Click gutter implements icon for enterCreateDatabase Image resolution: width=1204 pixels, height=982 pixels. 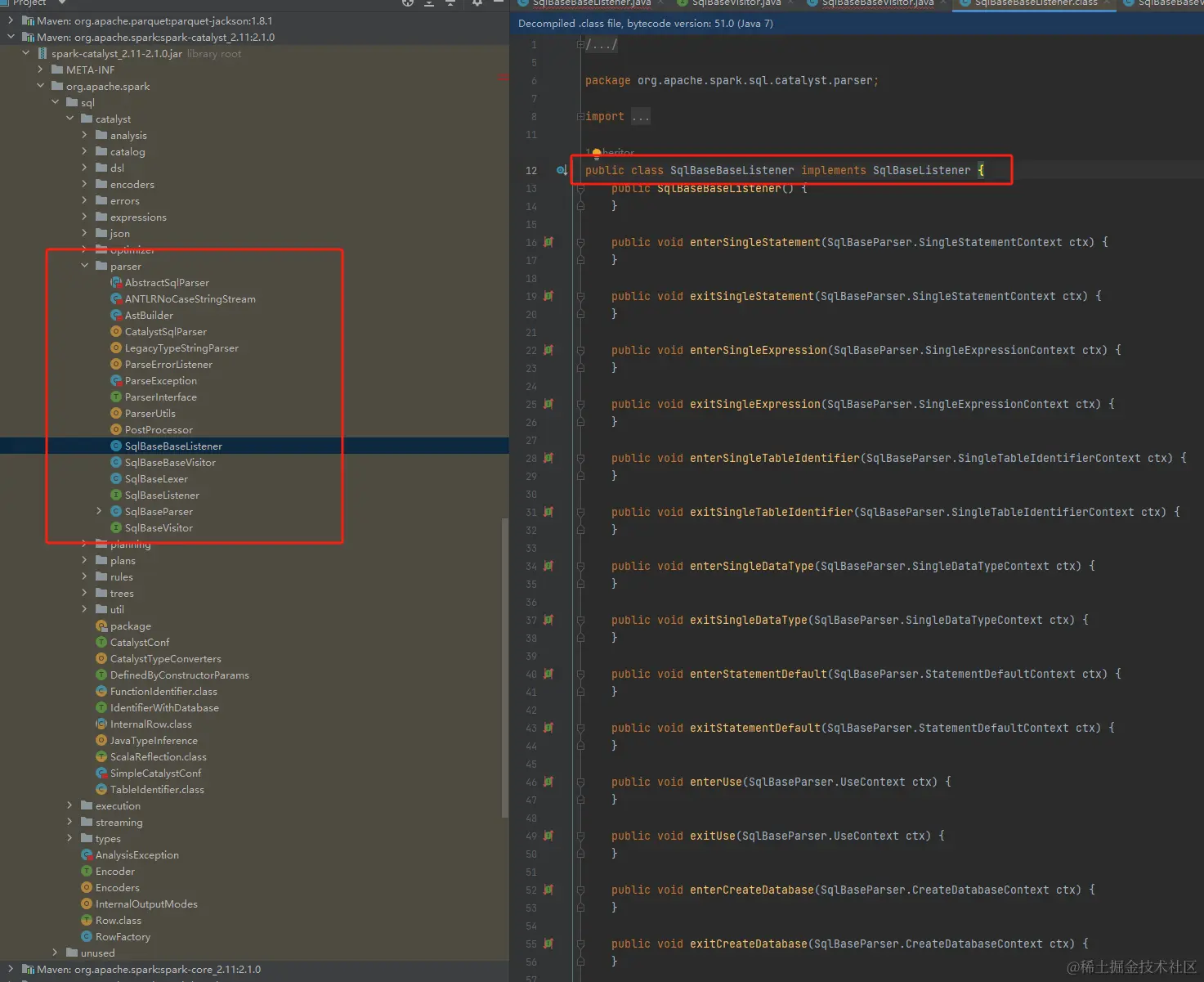point(548,890)
